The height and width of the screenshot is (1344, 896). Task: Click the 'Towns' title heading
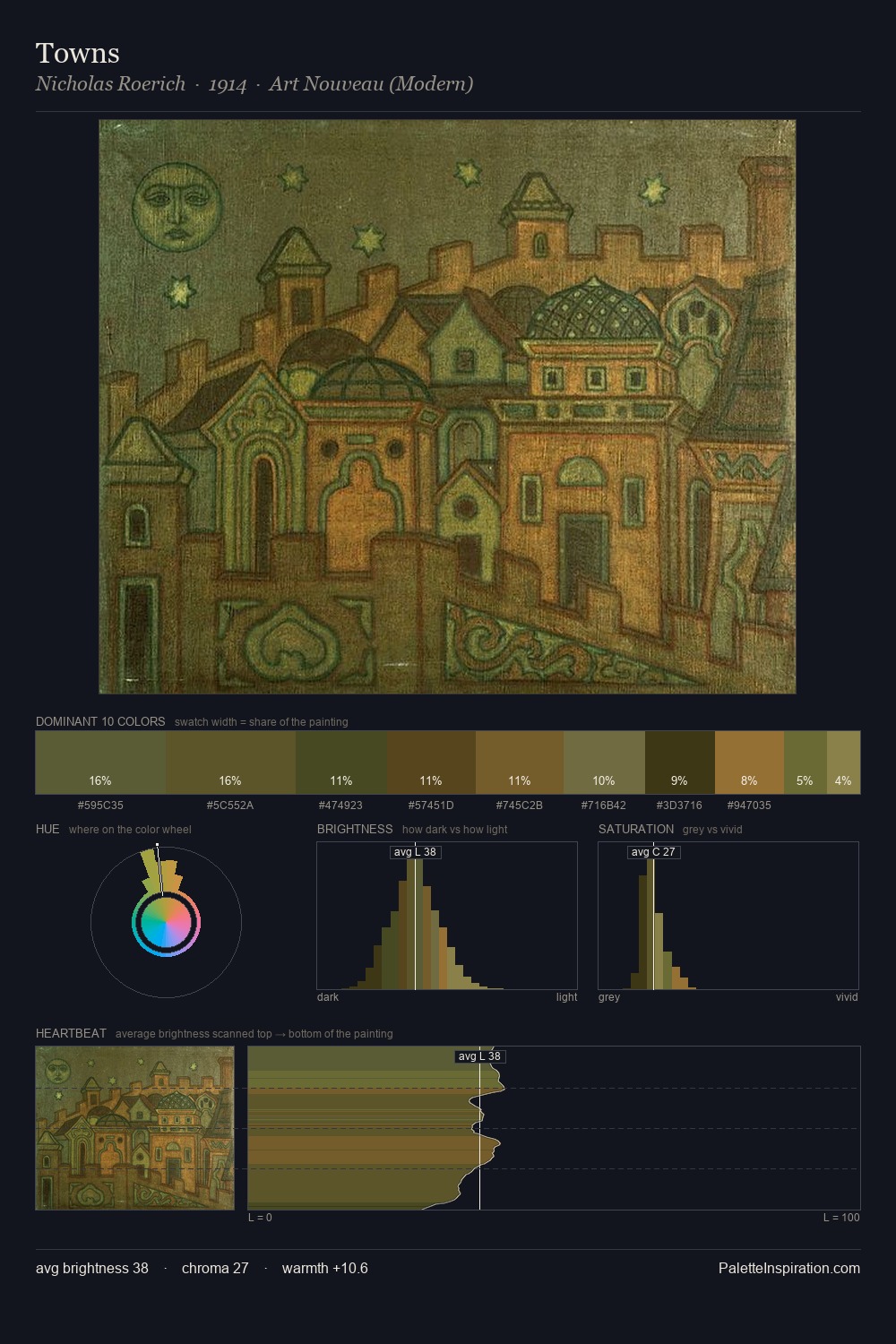(78, 53)
